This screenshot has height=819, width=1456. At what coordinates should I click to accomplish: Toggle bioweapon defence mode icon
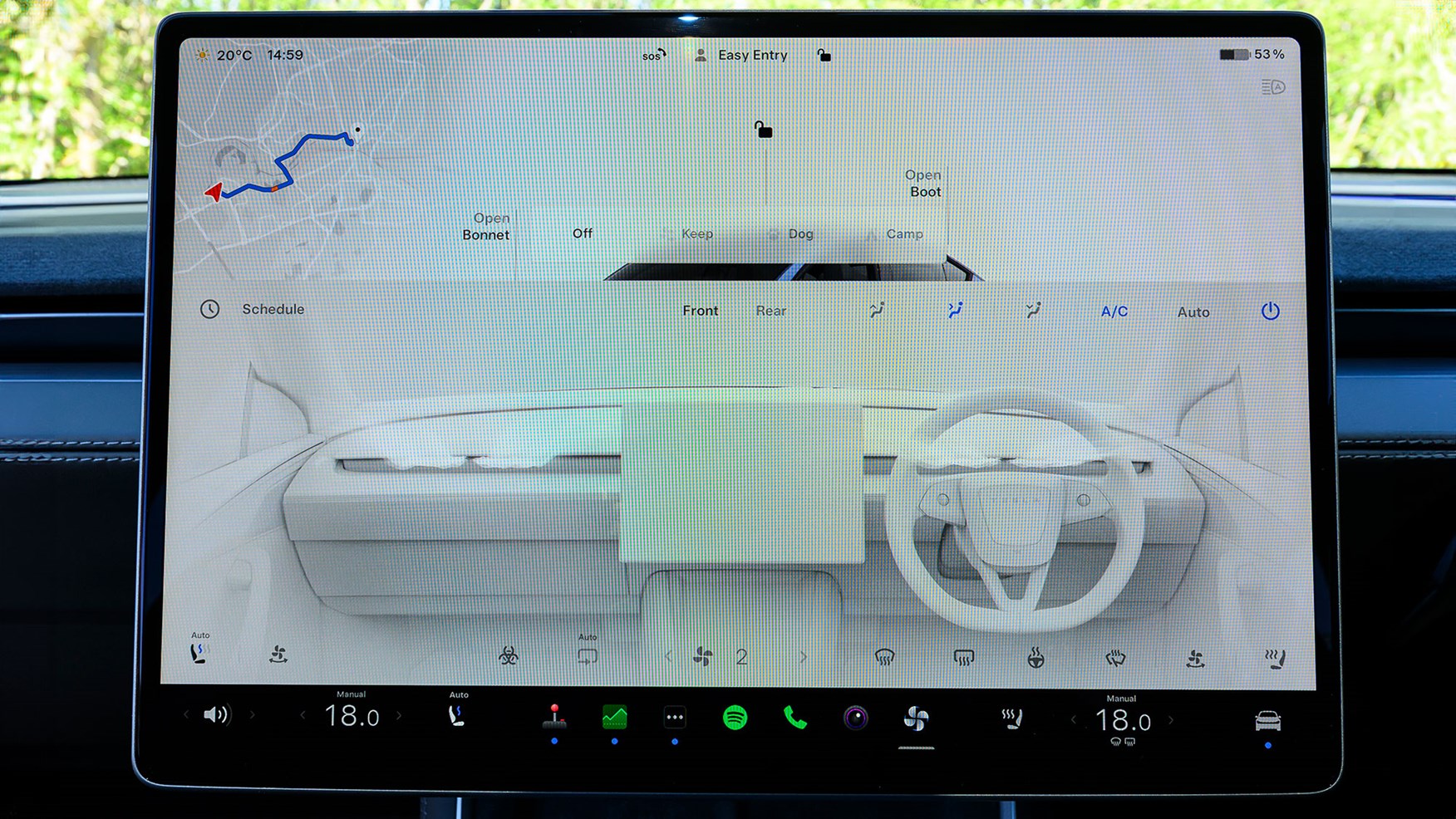click(x=509, y=656)
